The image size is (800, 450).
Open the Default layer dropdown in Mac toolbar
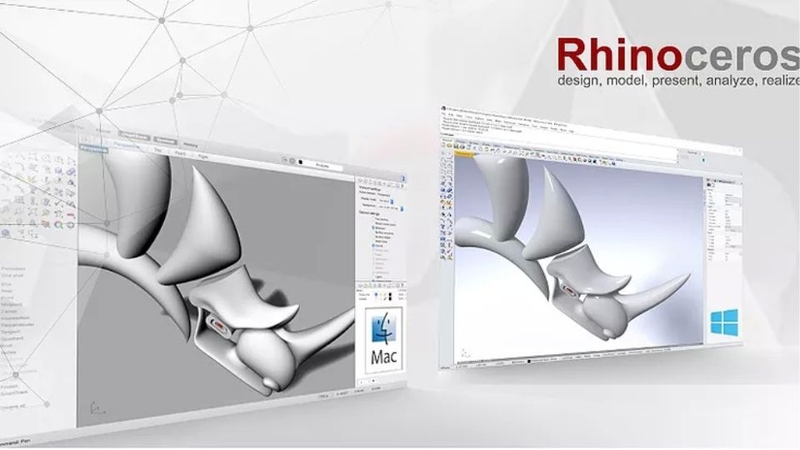320,165
